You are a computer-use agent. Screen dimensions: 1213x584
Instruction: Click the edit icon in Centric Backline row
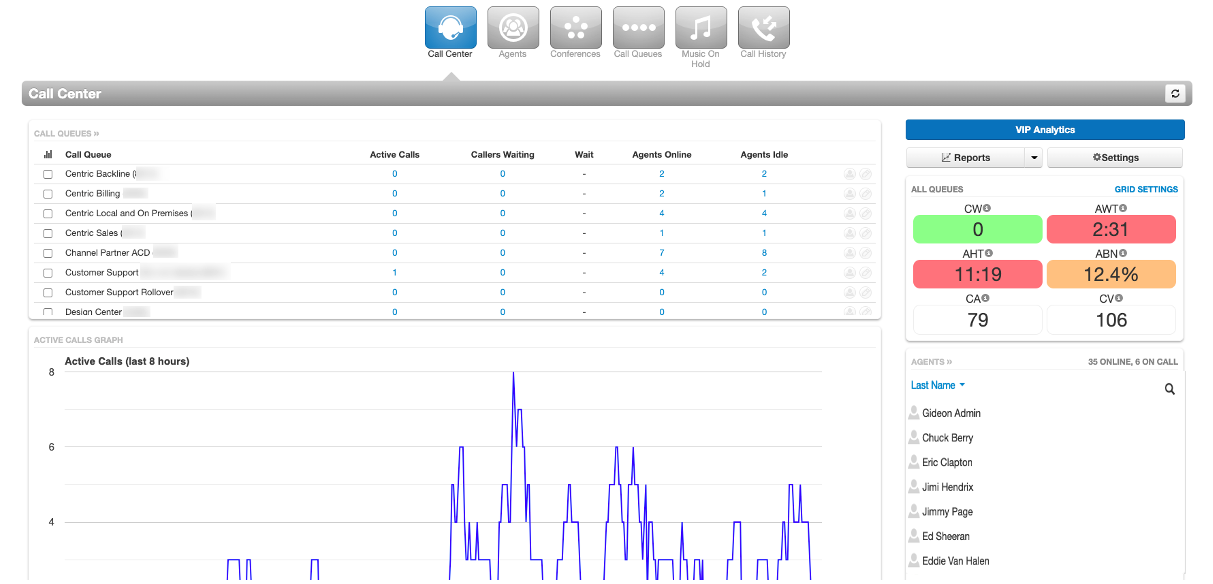tap(866, 174)
